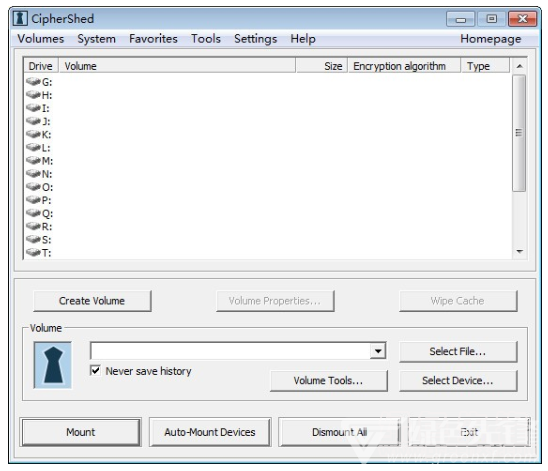Click the Volume Properties button
Image resolution: width=548 pixels, height=471 pixels.
point(275,301)
